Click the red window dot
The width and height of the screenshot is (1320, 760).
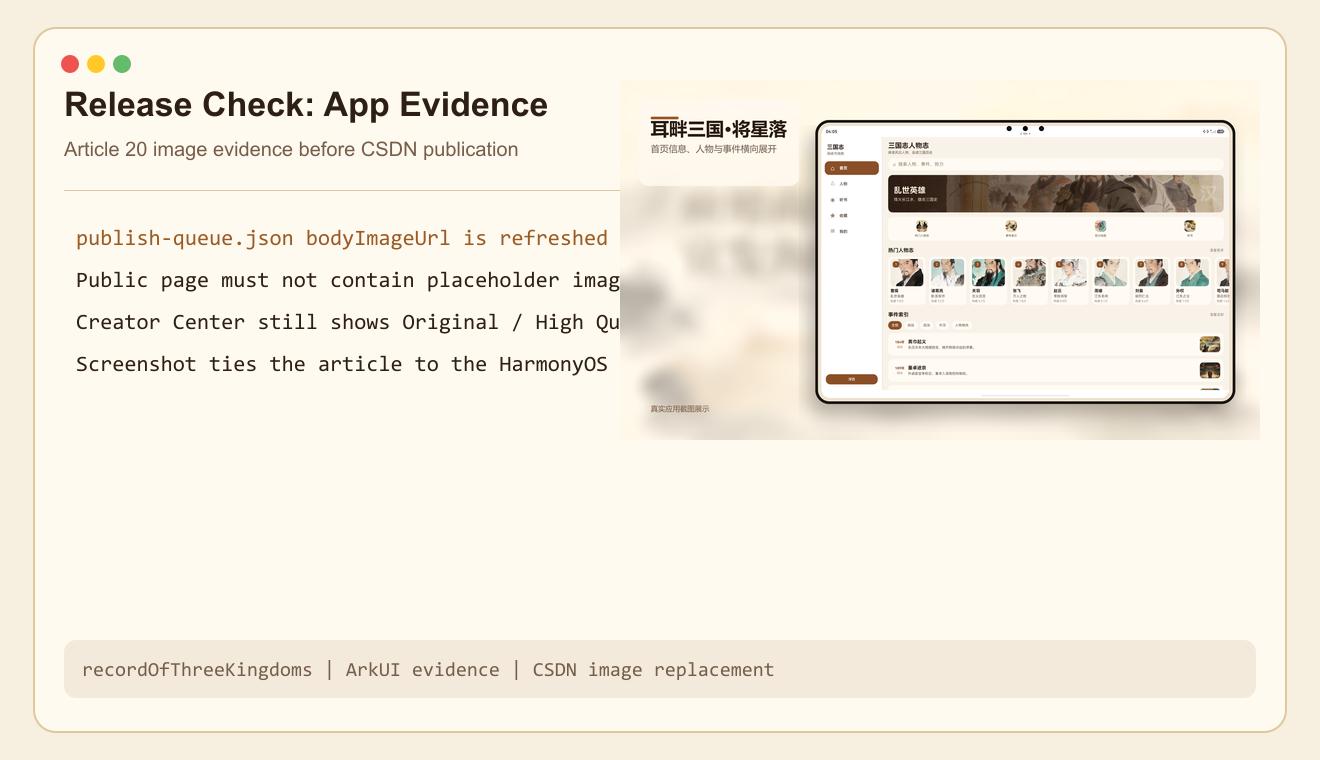click(70, 64)
